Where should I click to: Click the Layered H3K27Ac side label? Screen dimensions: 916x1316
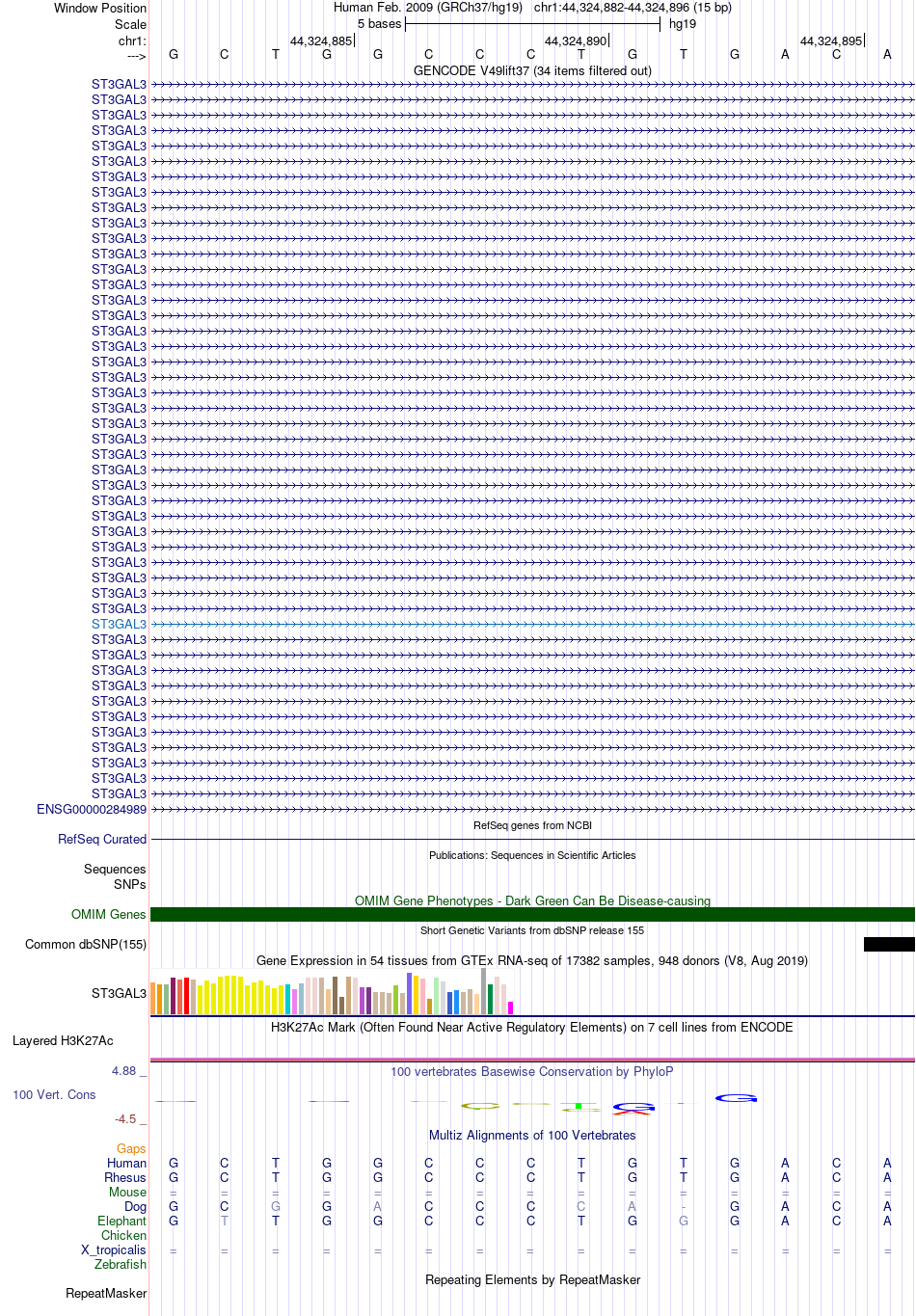pos(63,1040)
